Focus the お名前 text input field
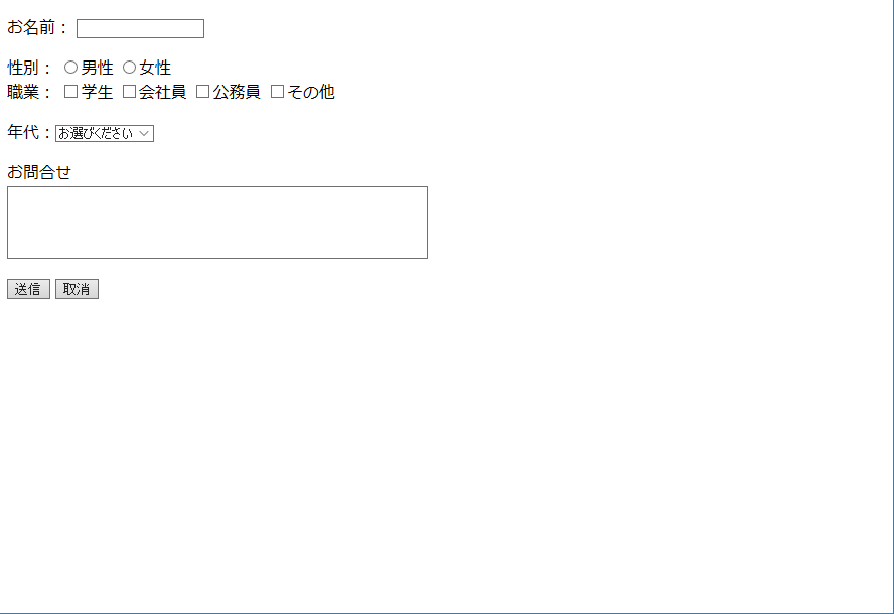Image resolution: width=894 pixels, height=614 pixels. 140,29
